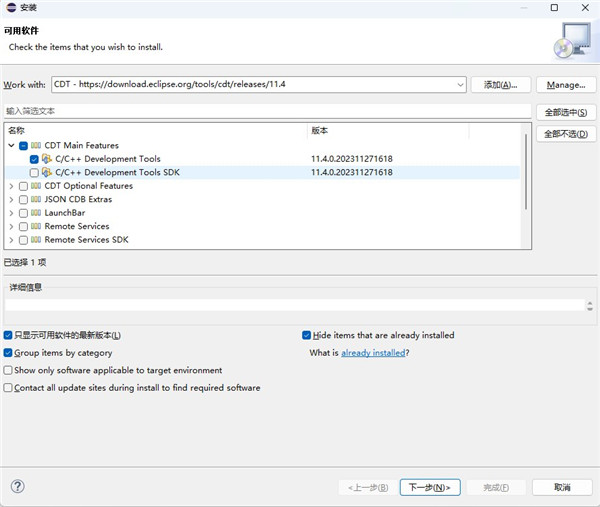The width and height of the screenshot is (600, 507).
Task: Collapse the CDT Main Features tree node
Action: pyautogui.click(x=11, y=146)
